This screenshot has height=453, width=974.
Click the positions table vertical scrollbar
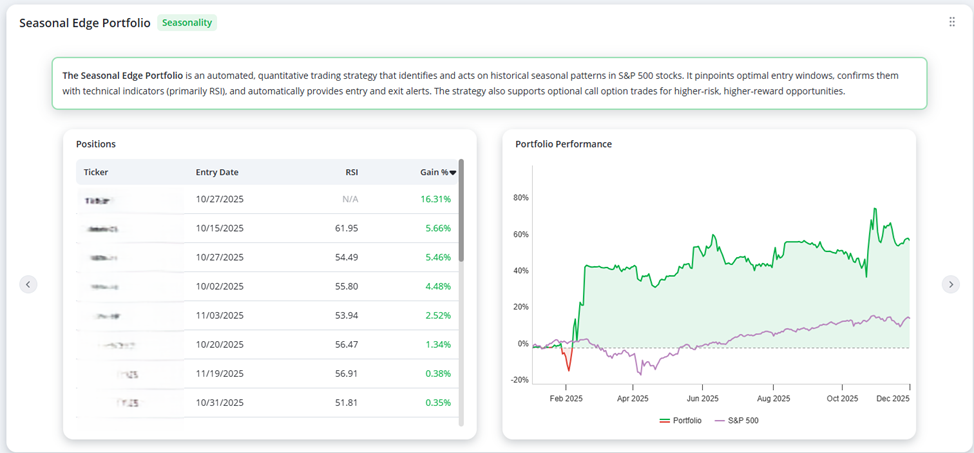(461, 211)
